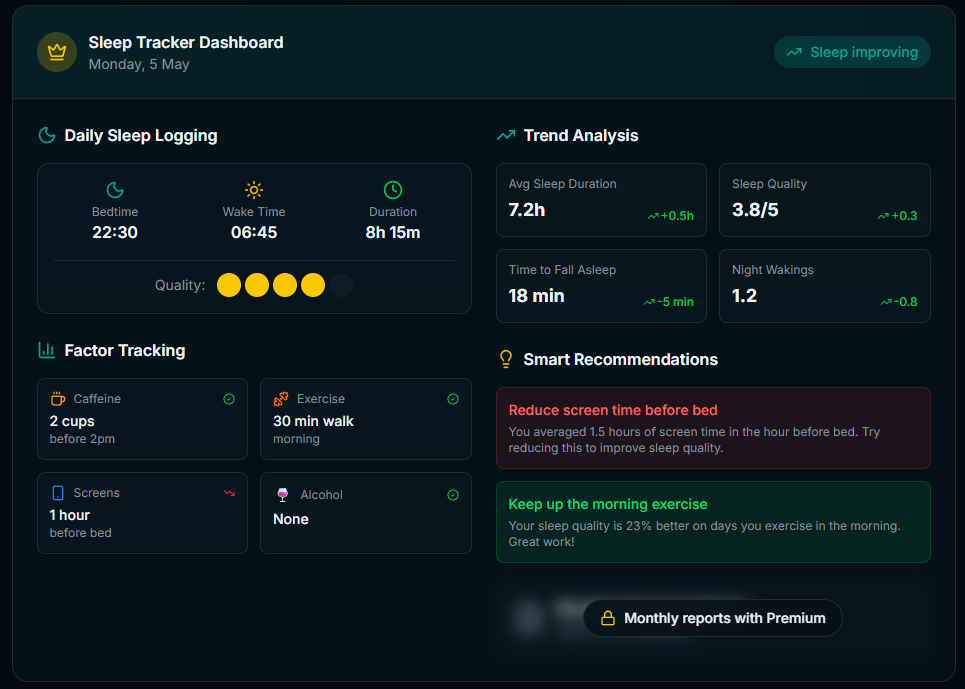Click the bar chart icon beside Factor Tracking

click(x=47, y=350)
